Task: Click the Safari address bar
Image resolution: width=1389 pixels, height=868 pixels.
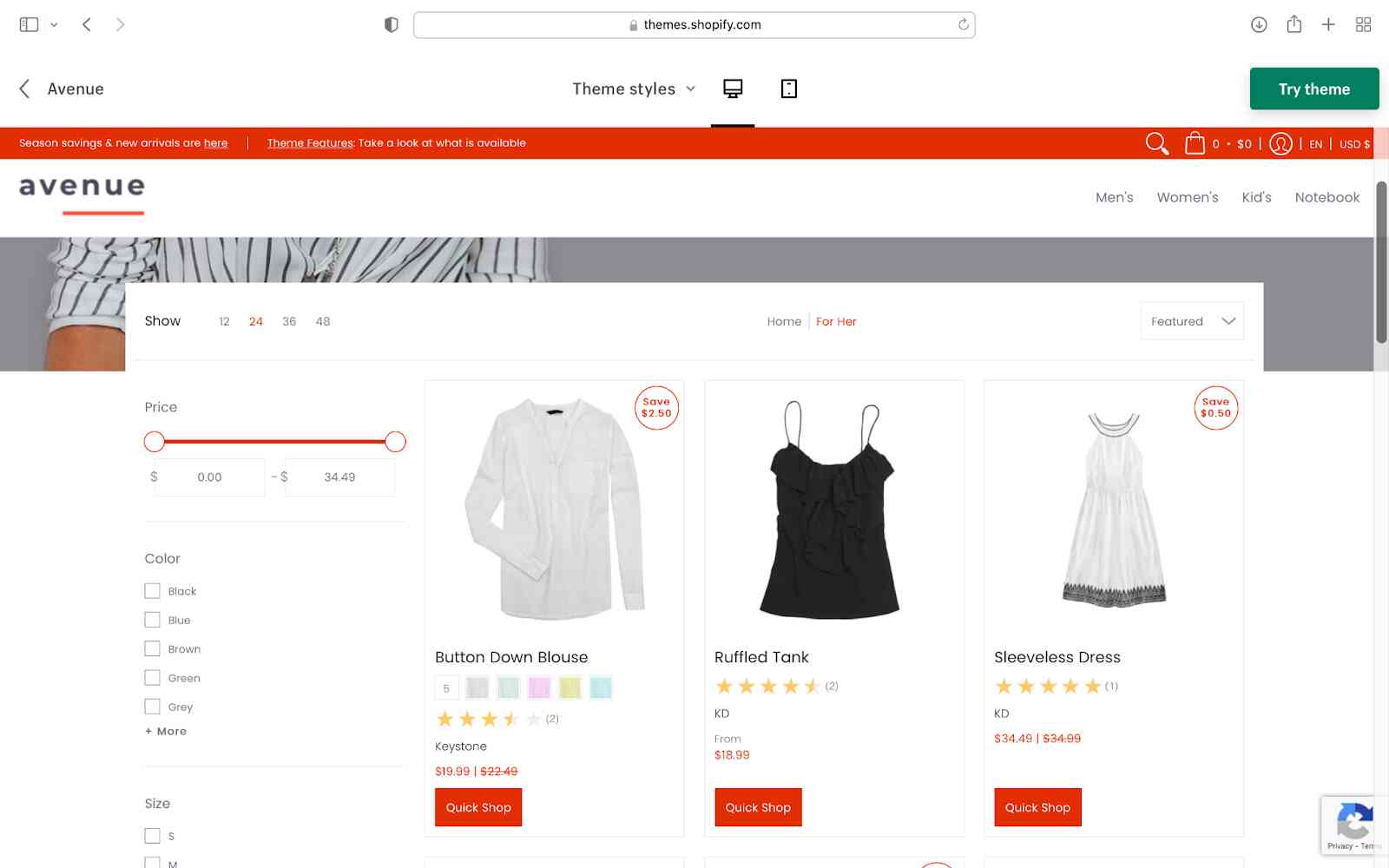Action: [694, 24]
